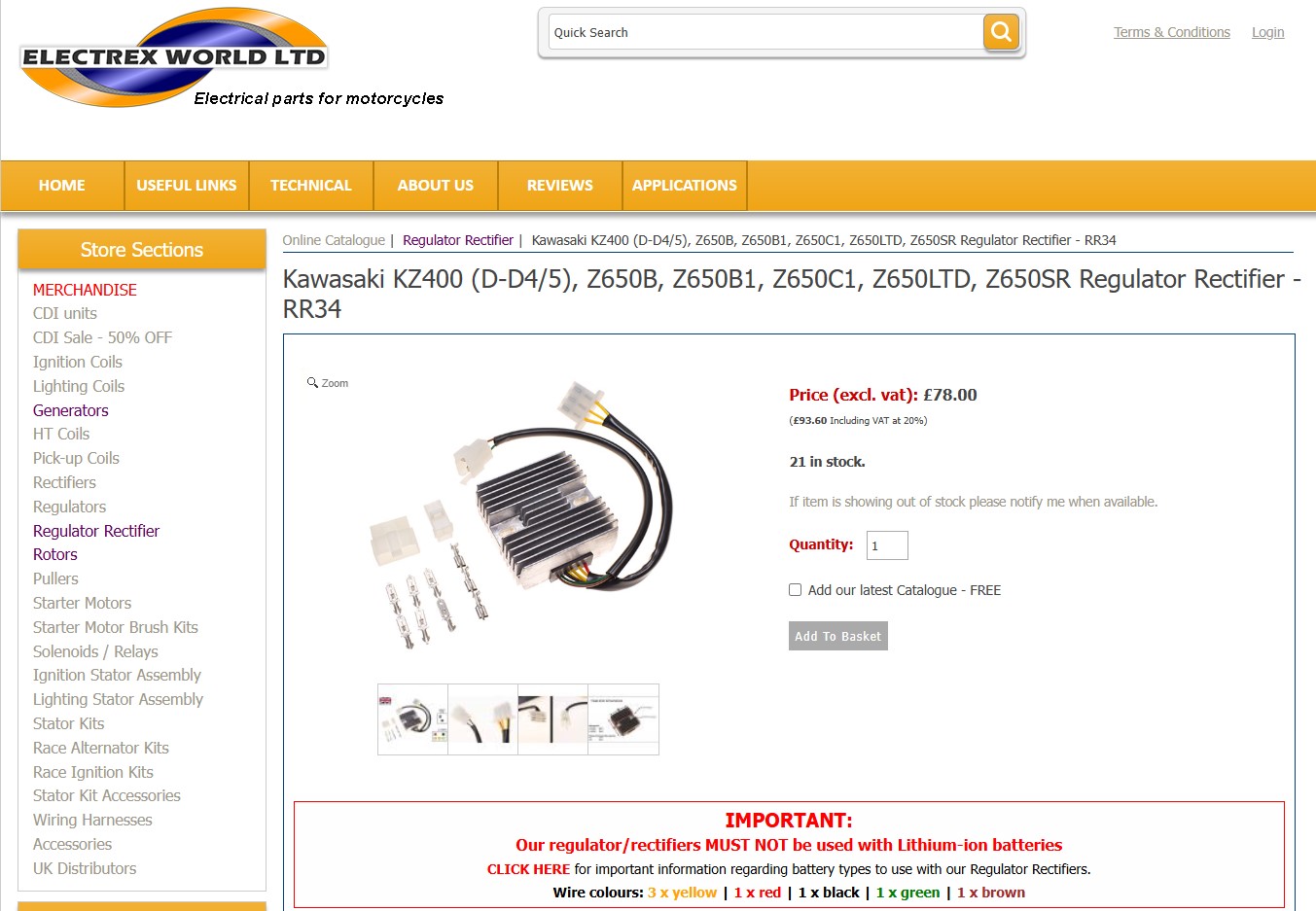Click the orange search magnifier icon
The width and height of the screenshot is (1316, 911).
tap(1001, 32)
